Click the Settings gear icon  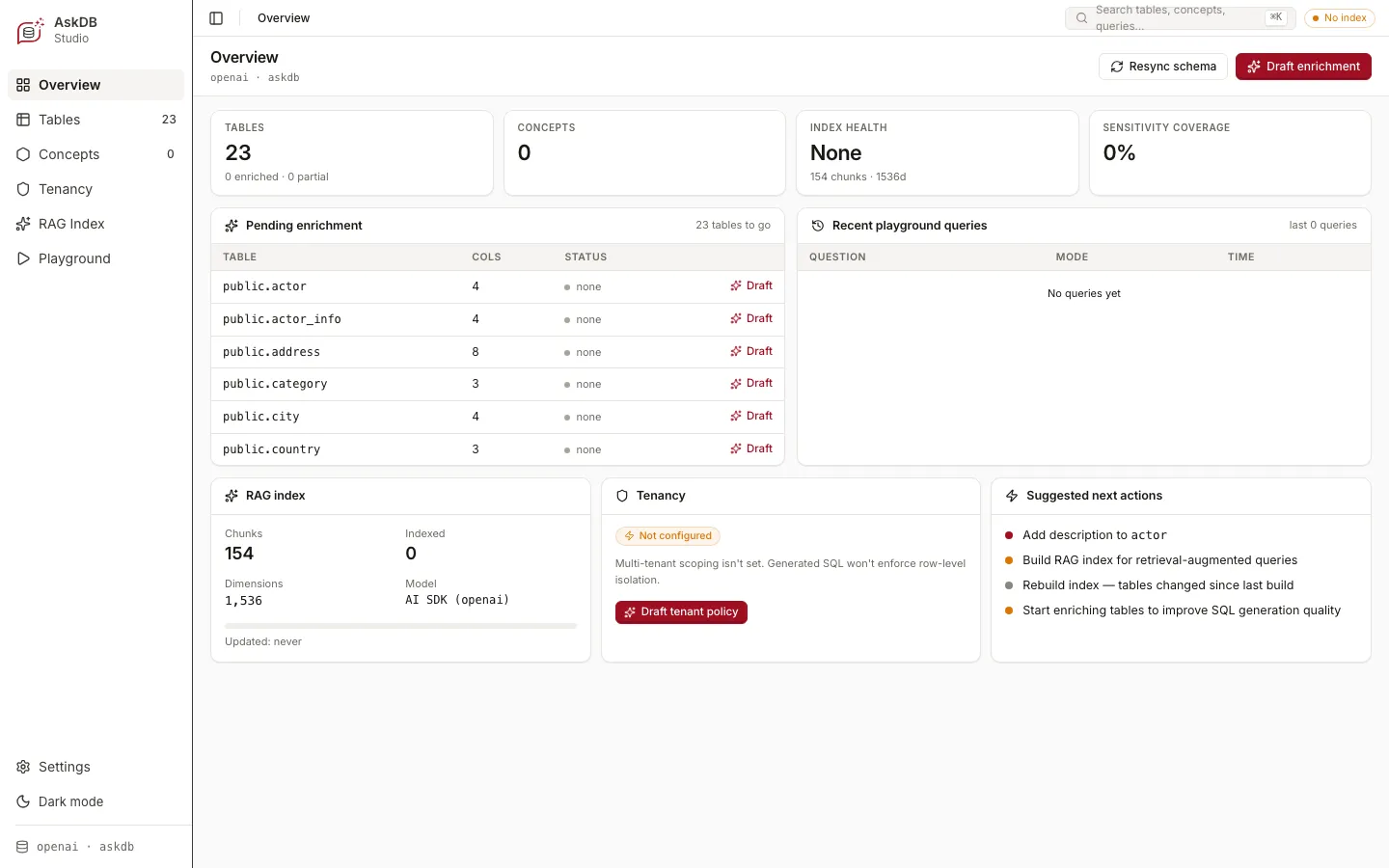point(23,767)
